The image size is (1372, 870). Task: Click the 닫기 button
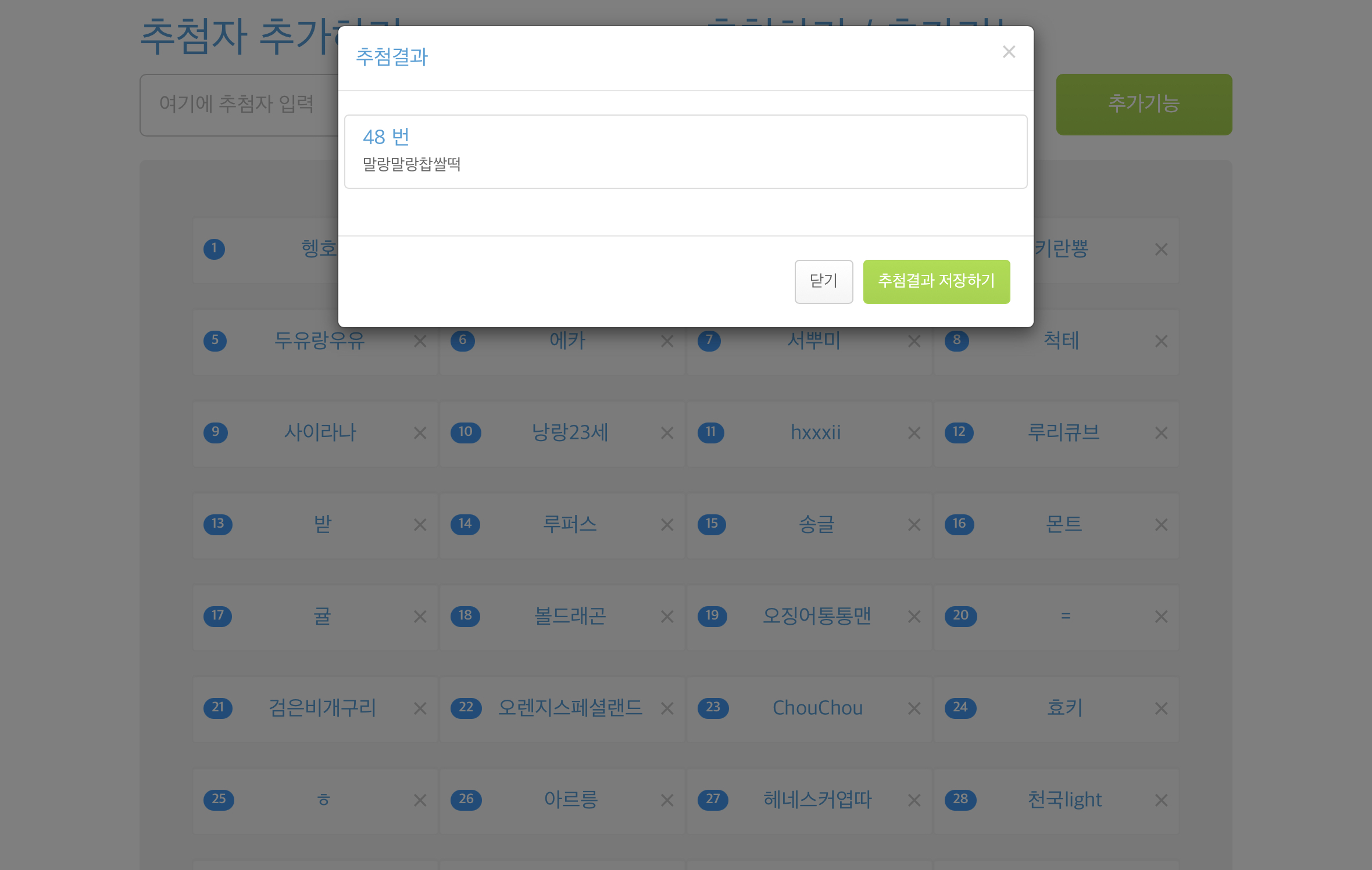pos(824,281)
